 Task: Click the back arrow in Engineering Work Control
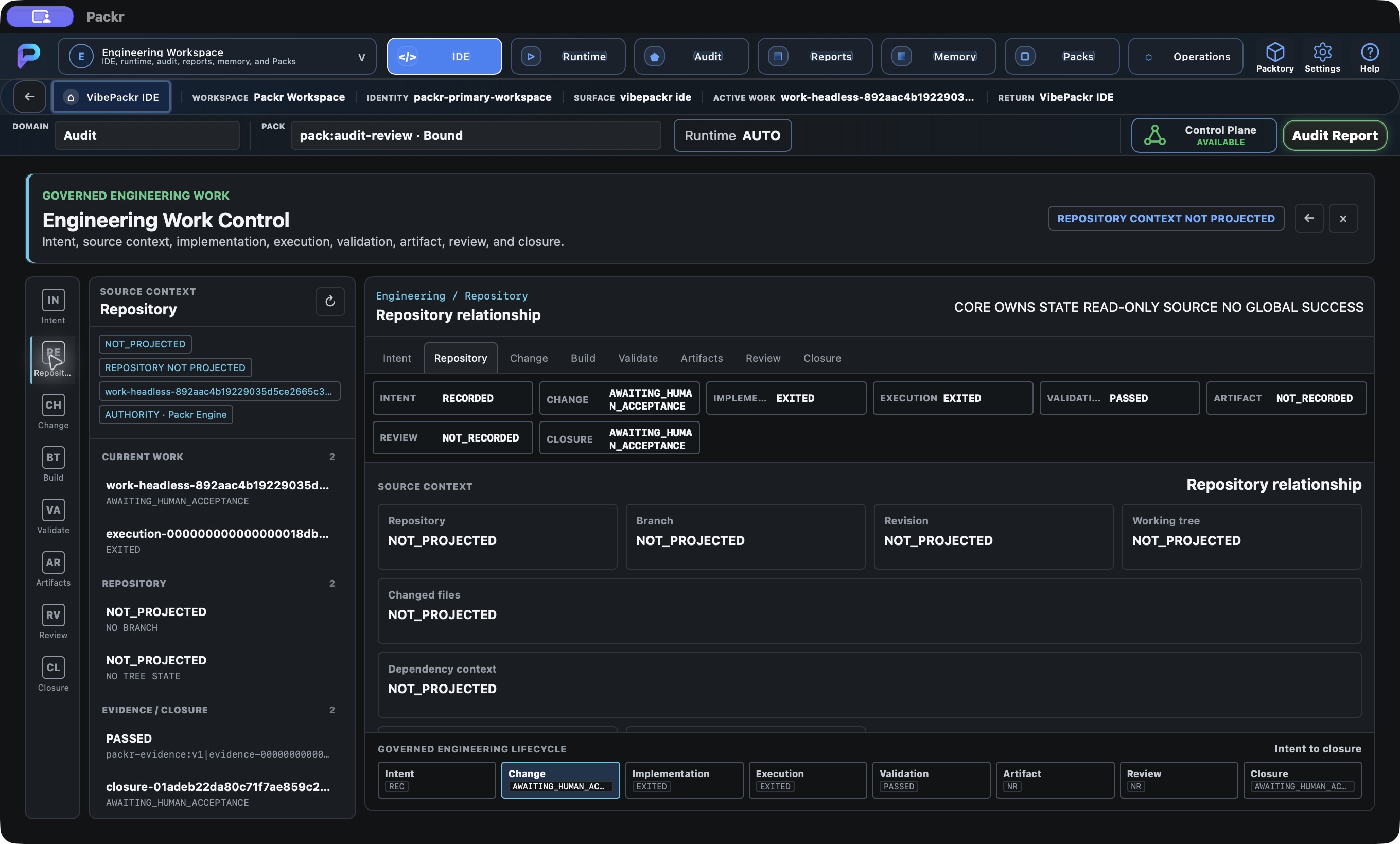[x=1309, y=218]
